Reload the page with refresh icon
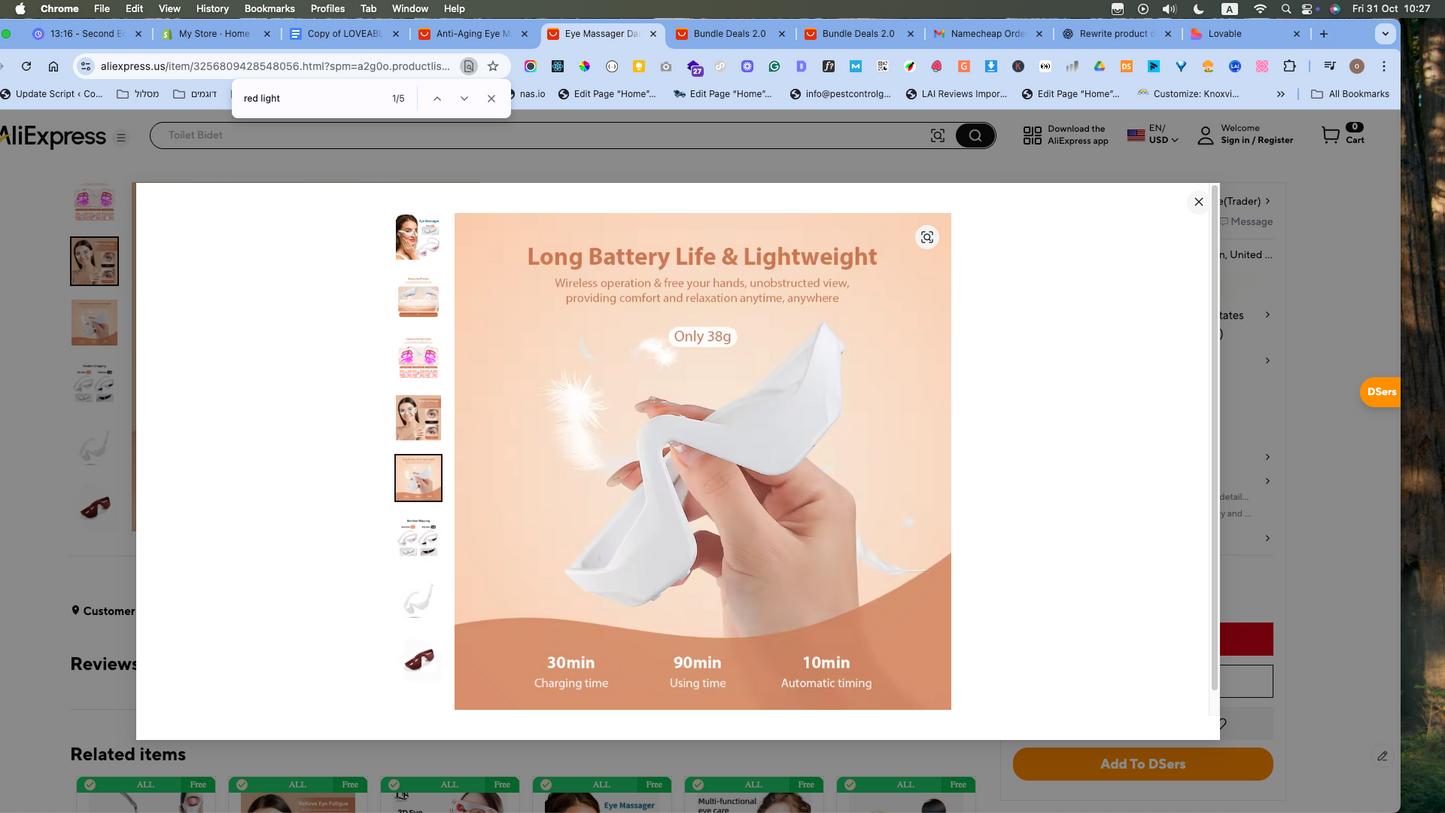The height and width of the screenshot is (813, 1445). click(x=26, y=66)
